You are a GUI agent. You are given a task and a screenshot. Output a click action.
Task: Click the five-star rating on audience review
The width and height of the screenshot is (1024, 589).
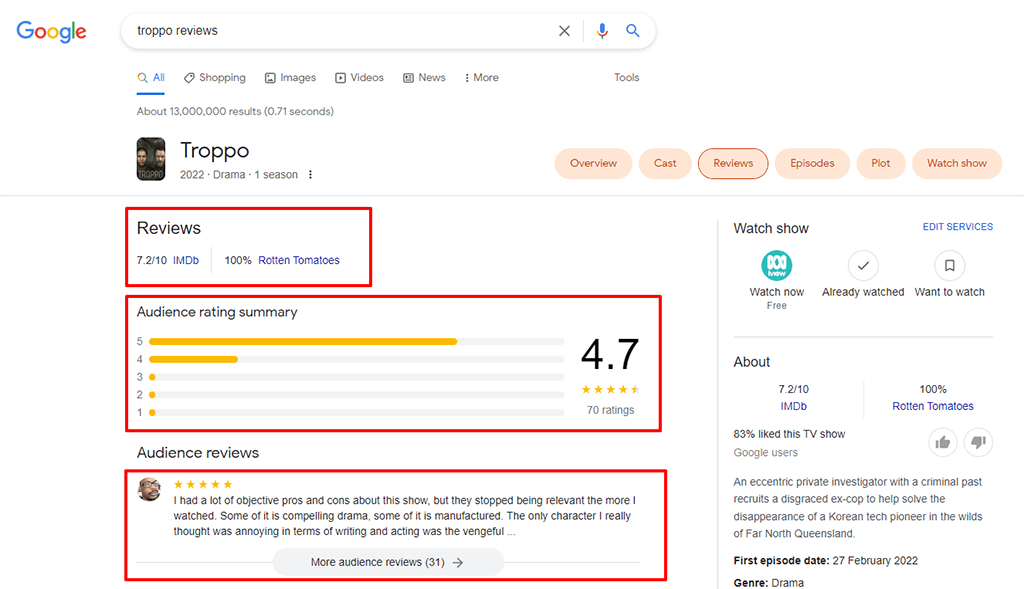(x=203, y=485)
